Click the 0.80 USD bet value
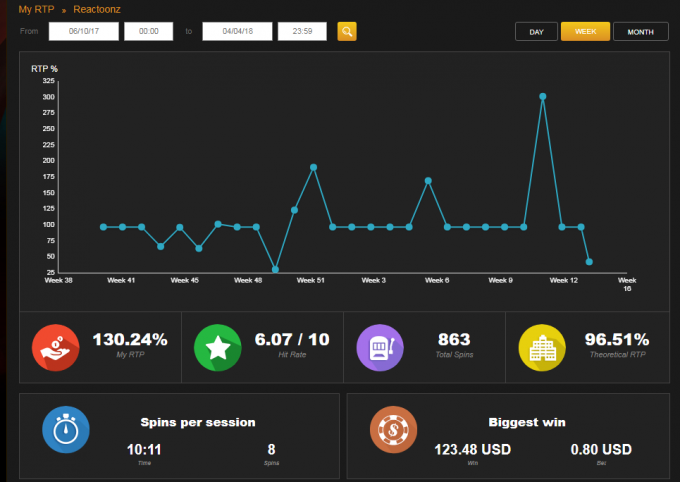 click(601, 449)
